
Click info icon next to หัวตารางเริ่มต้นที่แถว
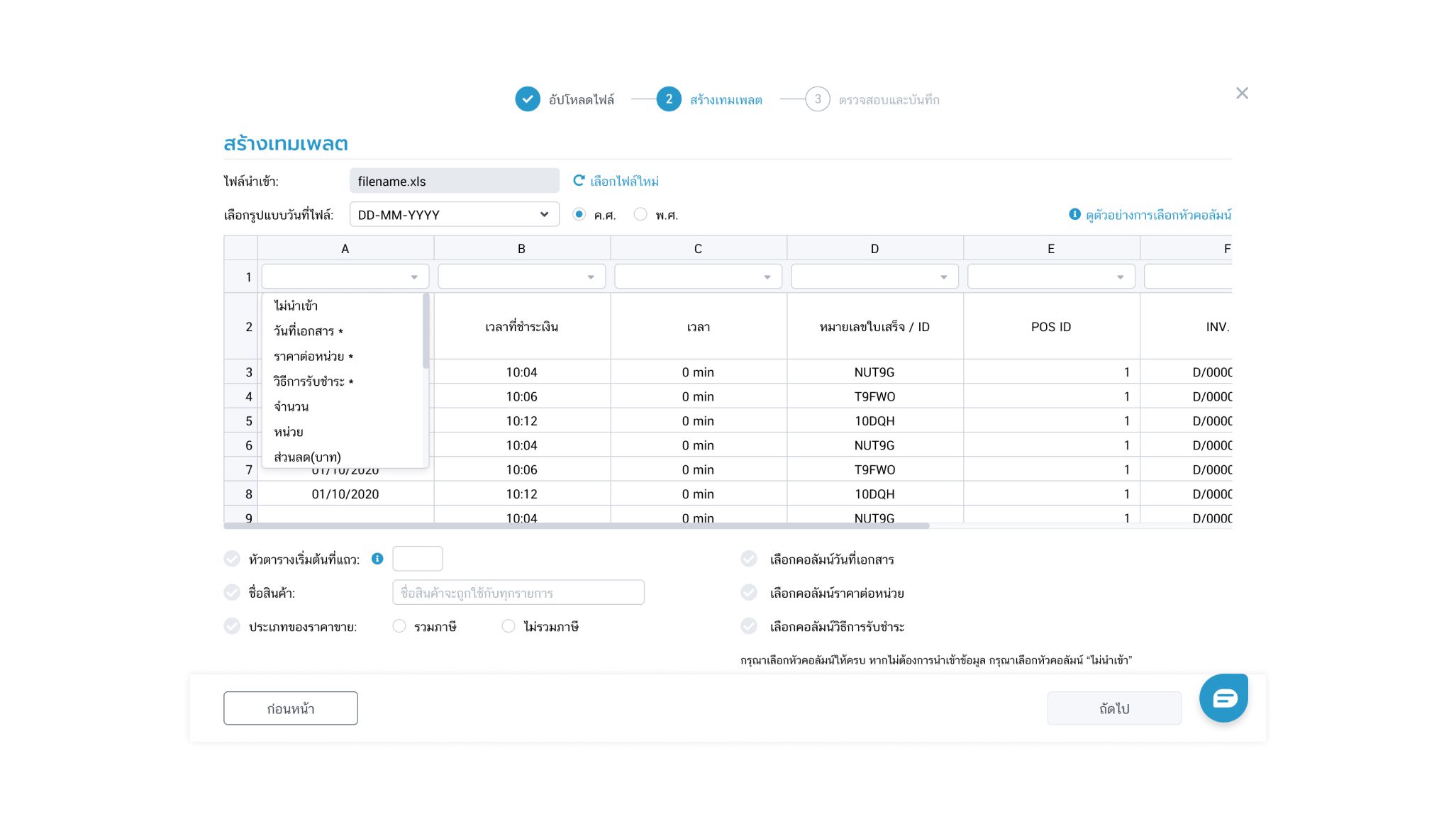[x=377, y=559]
